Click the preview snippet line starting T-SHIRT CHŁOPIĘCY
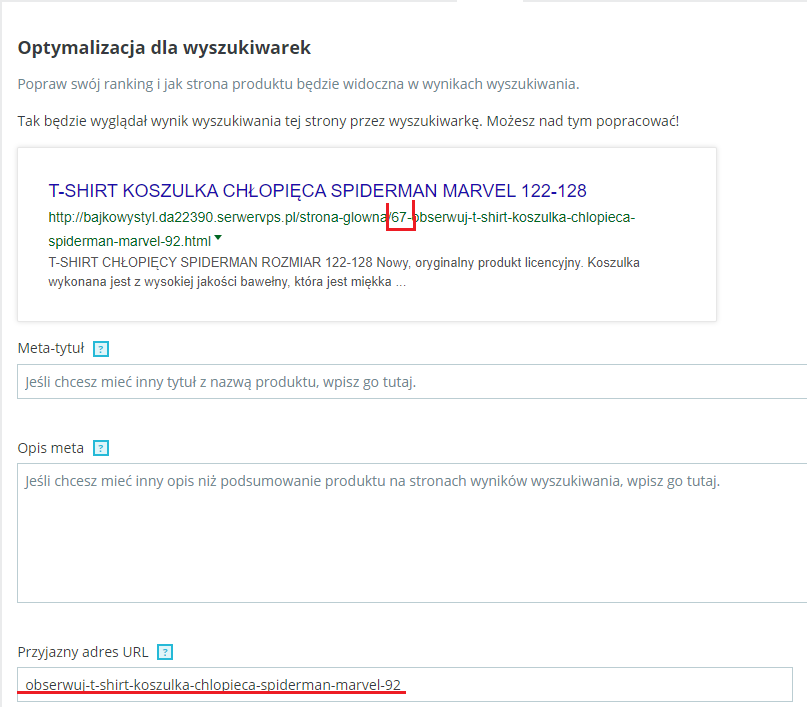Screen dimensions: 807x707 (x=343, y=263)
